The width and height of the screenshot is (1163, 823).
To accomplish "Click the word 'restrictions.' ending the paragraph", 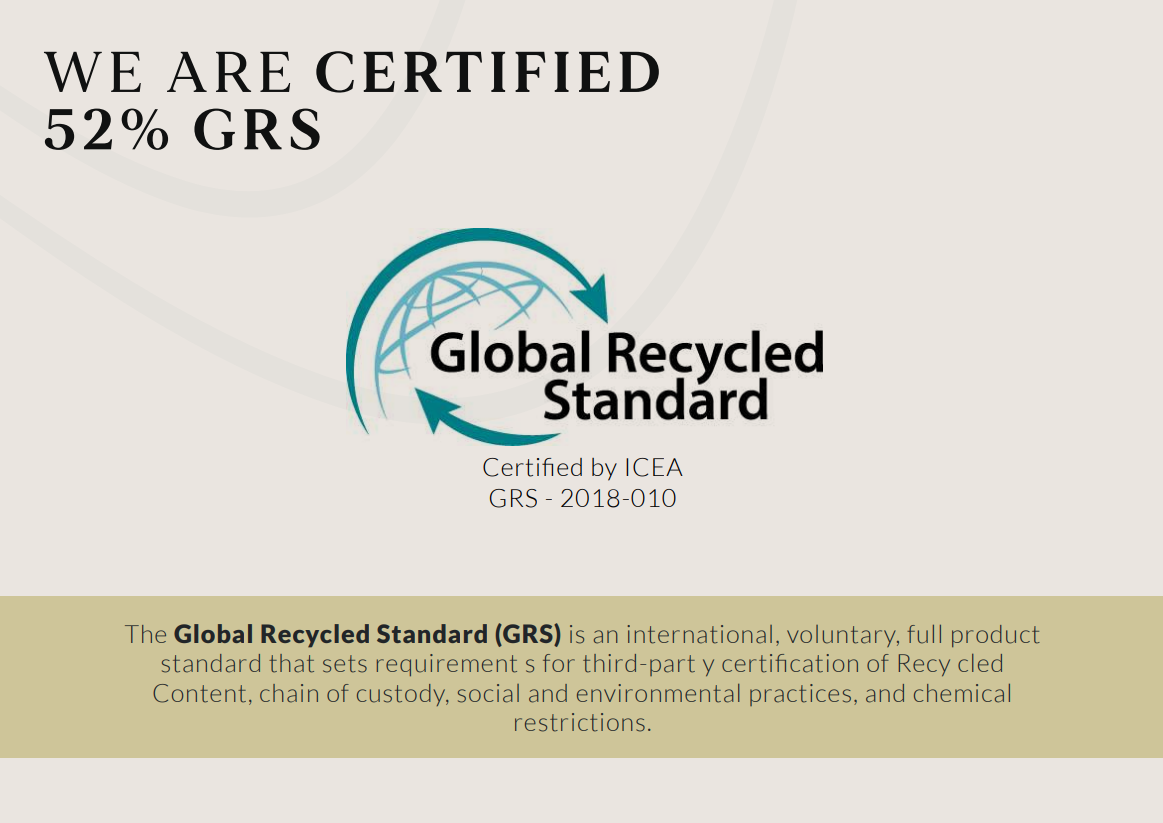I will (582, 723).
